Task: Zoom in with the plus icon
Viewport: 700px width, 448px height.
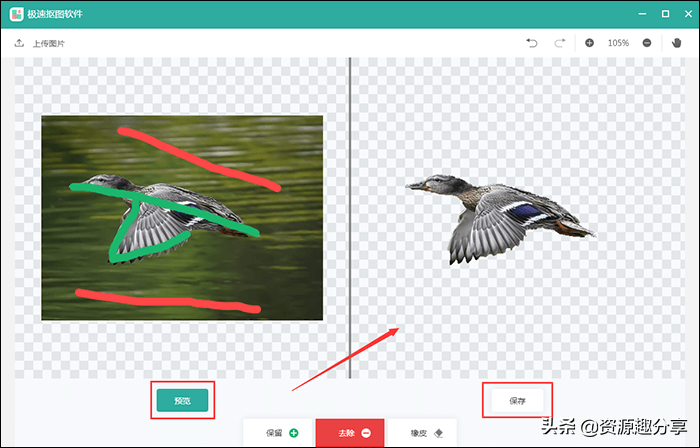Action: (x=589, y=43)
